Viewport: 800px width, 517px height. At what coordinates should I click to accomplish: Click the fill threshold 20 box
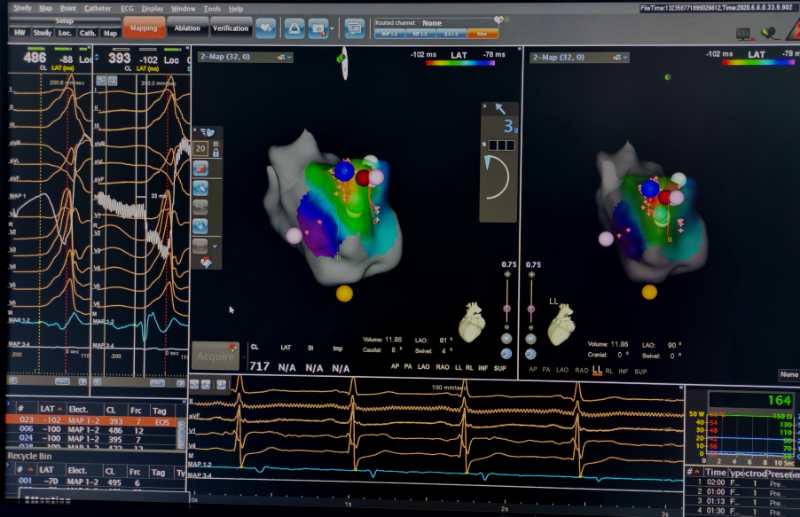pyautogui.click(x=201, y=149)
